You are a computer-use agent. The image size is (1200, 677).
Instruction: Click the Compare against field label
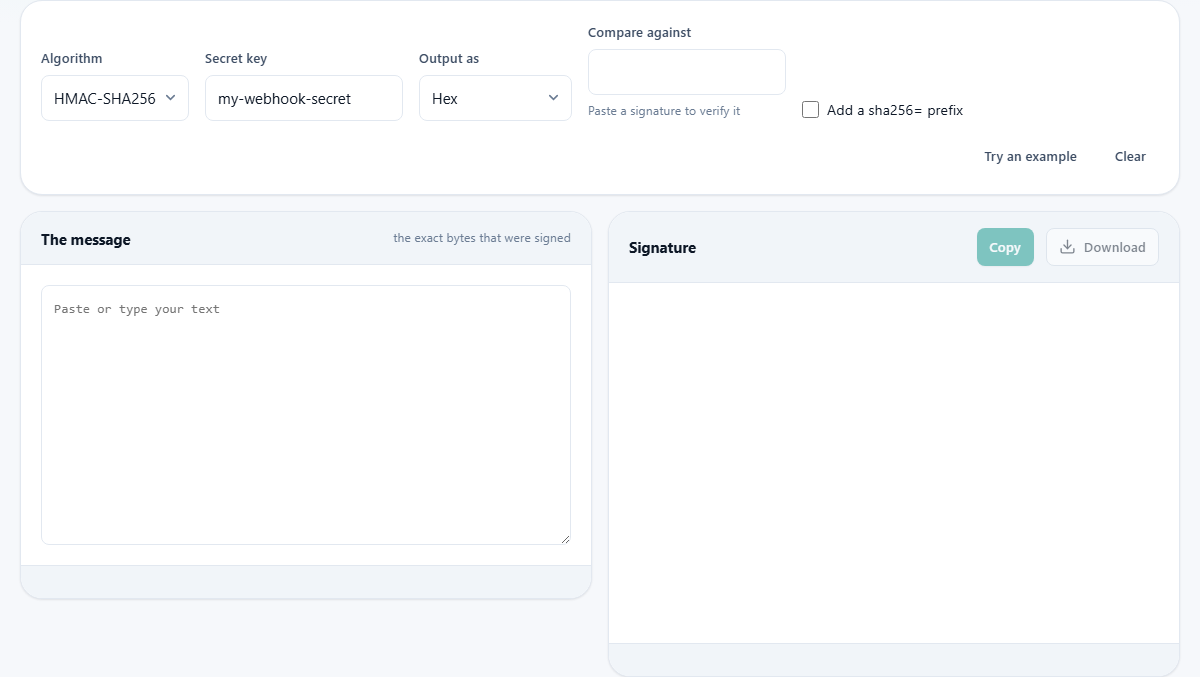[x=639, y=32]
